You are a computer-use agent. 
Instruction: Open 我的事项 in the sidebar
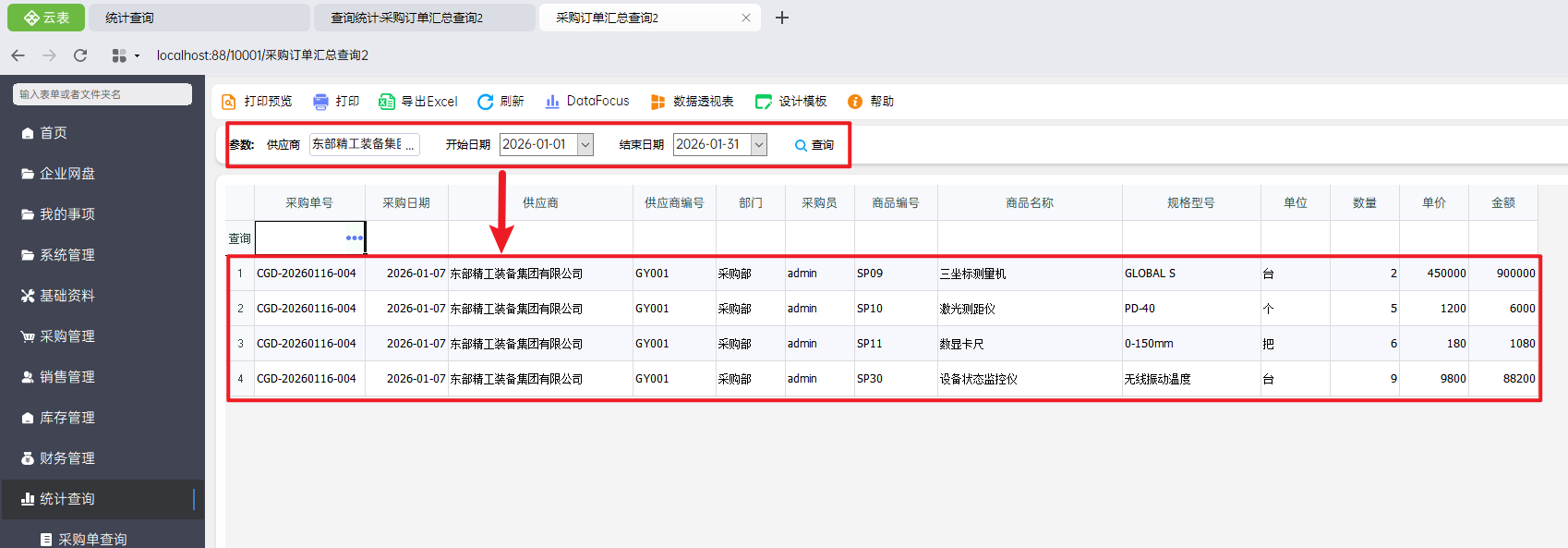tap(103, 214)
